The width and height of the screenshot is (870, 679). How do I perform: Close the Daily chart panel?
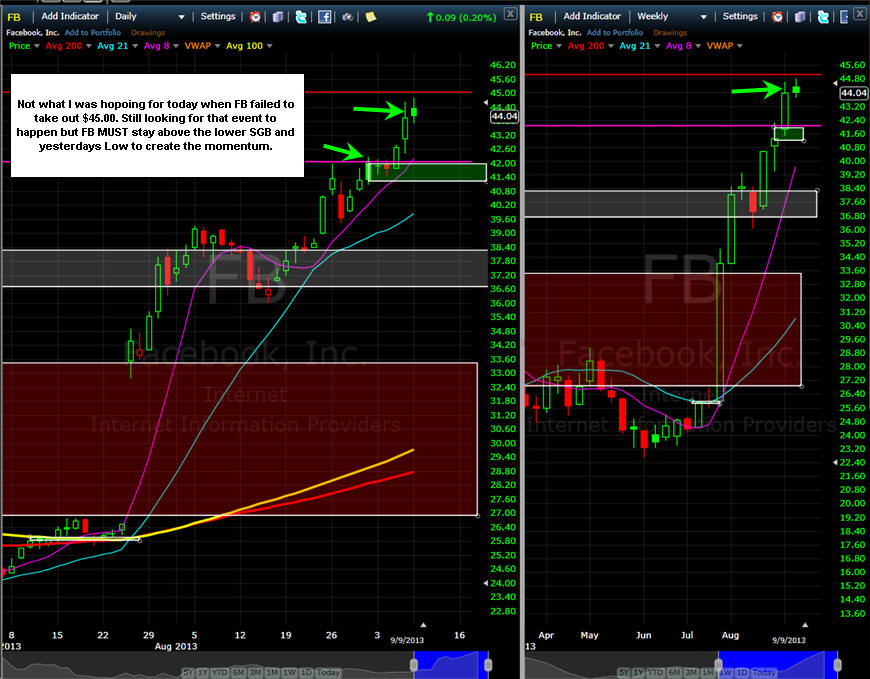510,14
